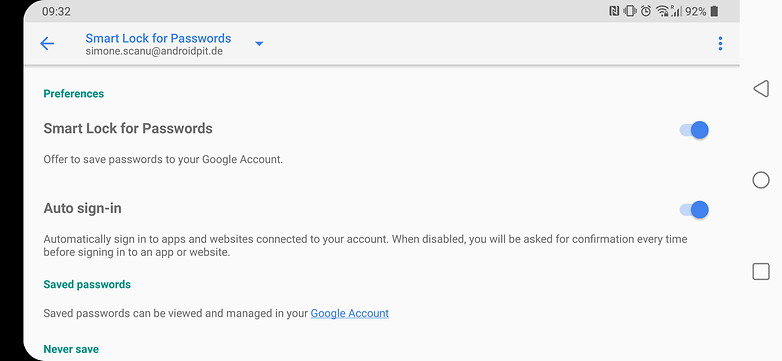This screenshot has height=361, width=782.
Task: Tap the Smart Lock for Passwords setting label
Action: [x=128, y=129]
